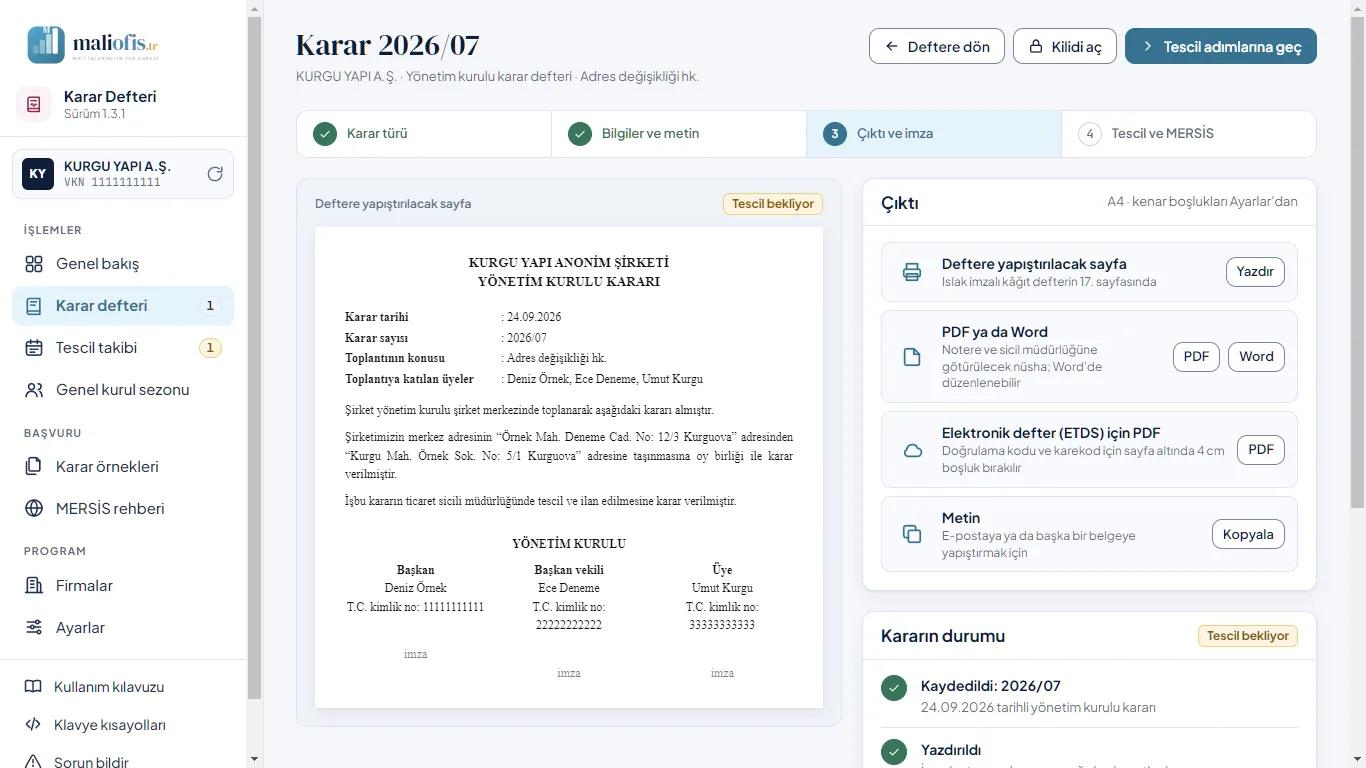Image resolution: width=1366 pixels, height=768 pixels.
Task: Export the decision as Word
Action: click(x=1257, y=357)
